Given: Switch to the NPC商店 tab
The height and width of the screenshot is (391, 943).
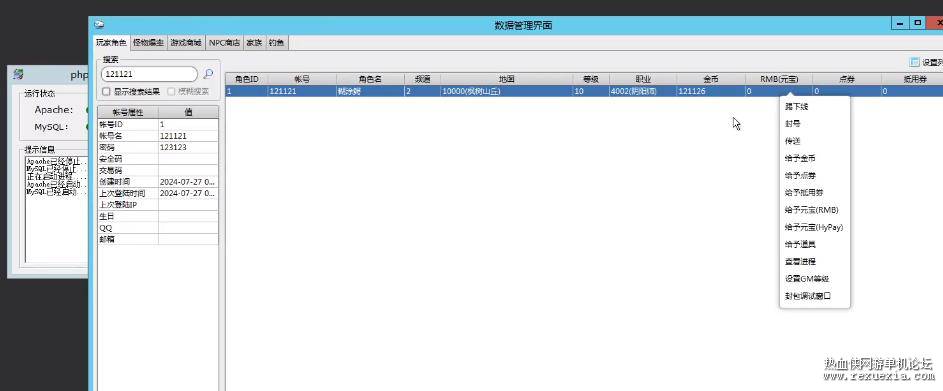Looking at the screenshot, I should pyautogui.click(x=224, y=43).
